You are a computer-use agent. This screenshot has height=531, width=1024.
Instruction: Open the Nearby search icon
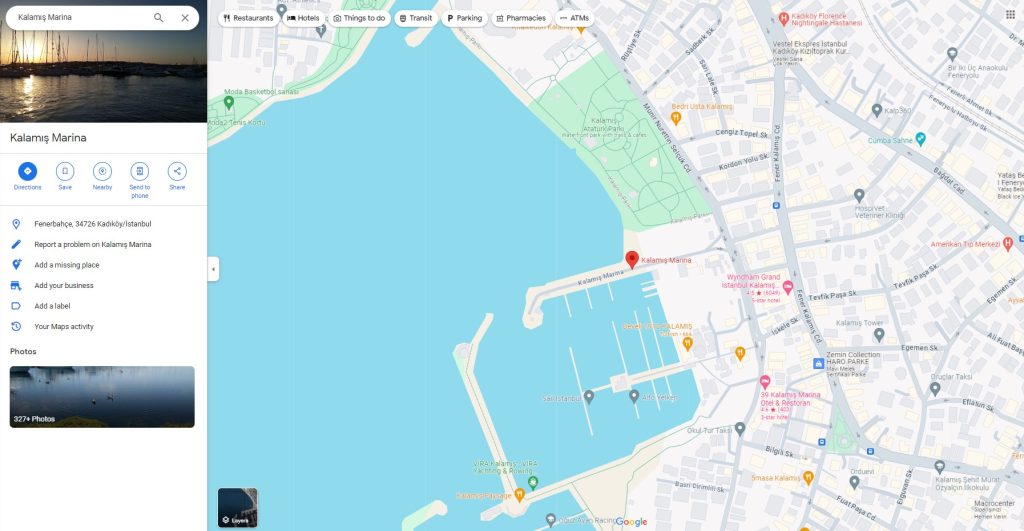102,171
